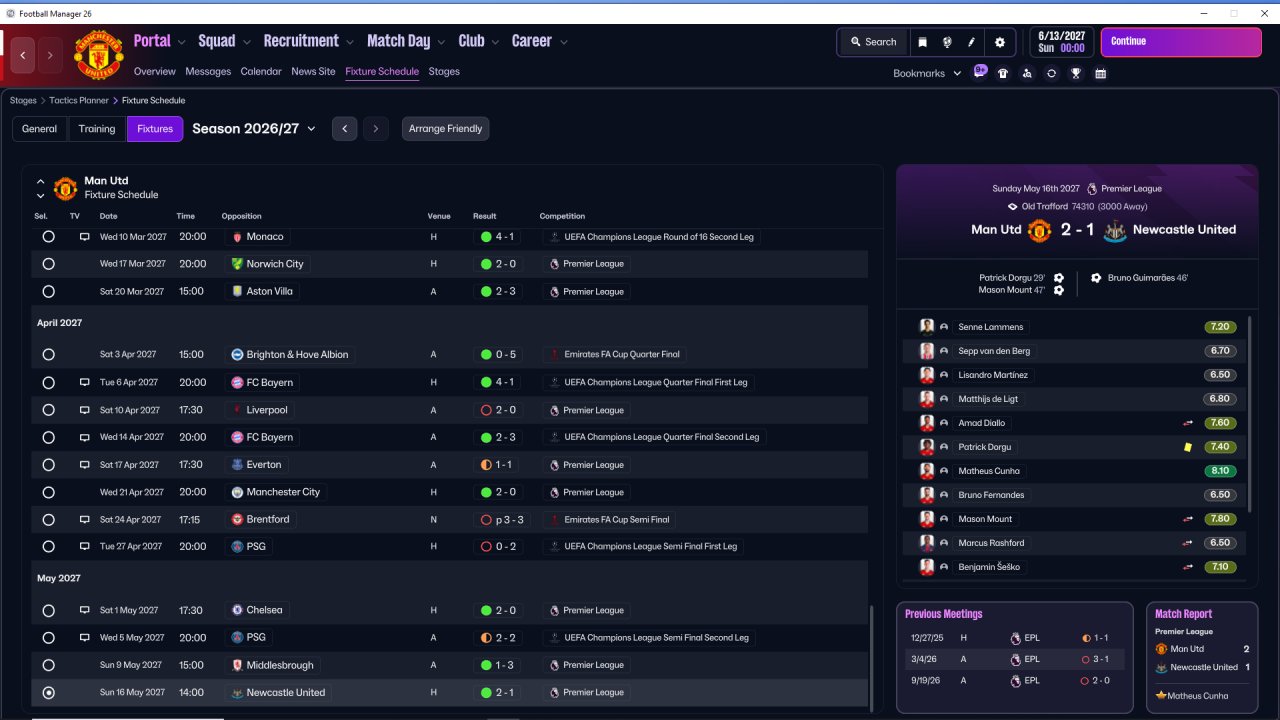This screenshot has height=720, width=1280.
Task: Click the 6/13/2027 date and time display
Action: pos(1061,42)
